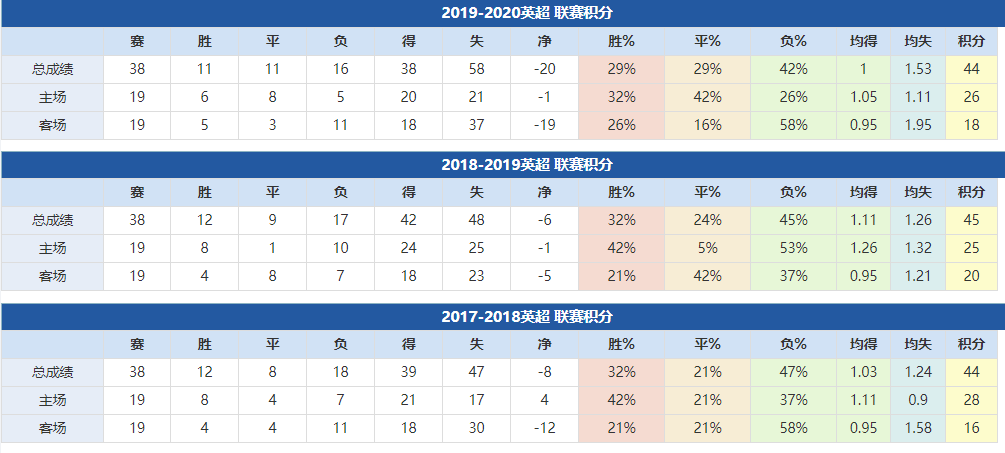
Task: Click 积分 column header in 2018-2019 table
Action: click(x=970, y=193)
